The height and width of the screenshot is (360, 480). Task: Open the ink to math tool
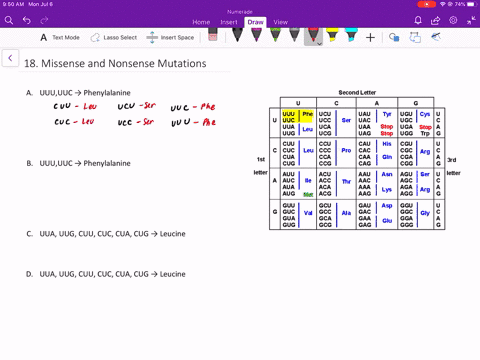[x=436, y=36]
